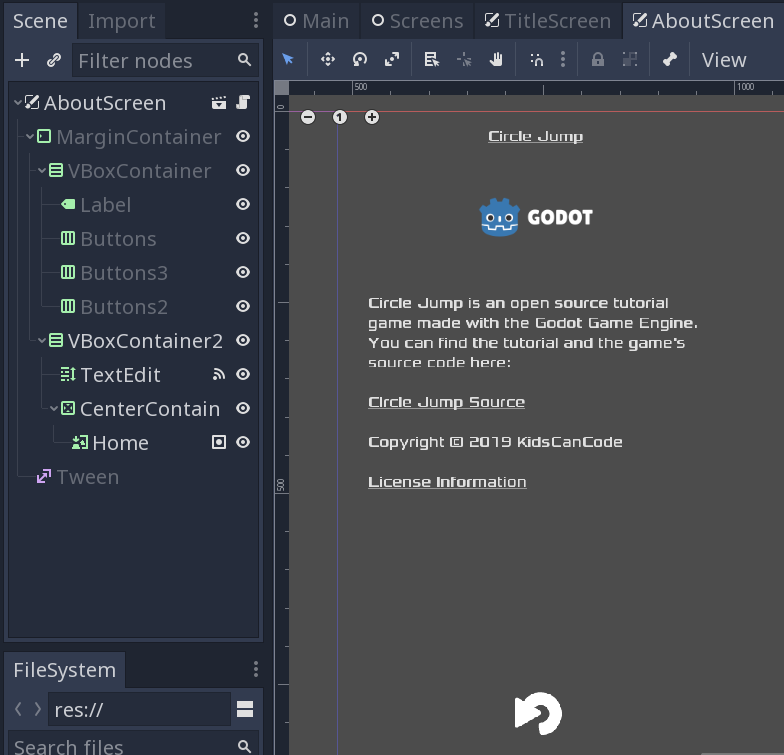Toggle visibility of MarginContainer node
Image resolution: width=784 pixels, height=755 pixels.
click(243, 136)
